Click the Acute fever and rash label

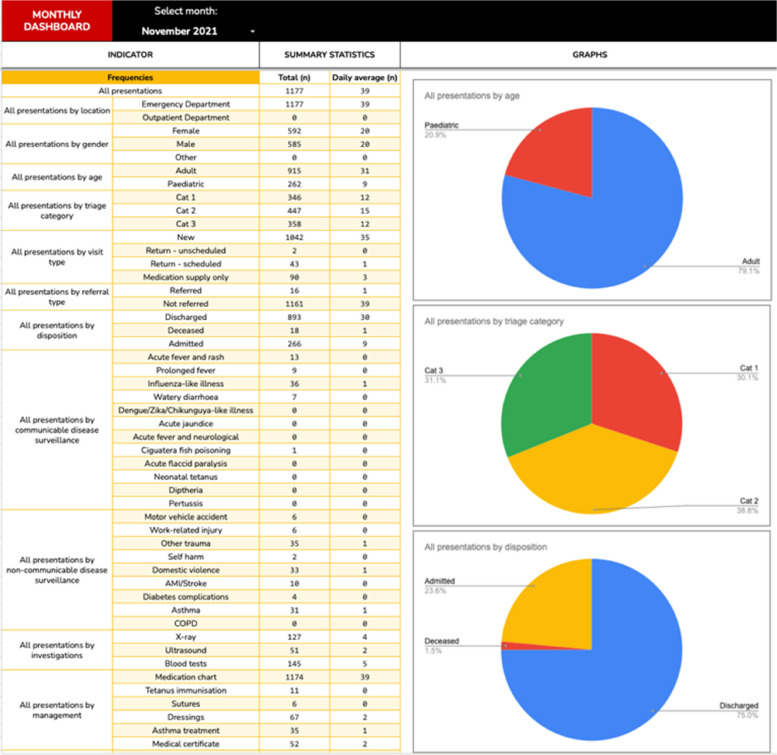(186, 357)
